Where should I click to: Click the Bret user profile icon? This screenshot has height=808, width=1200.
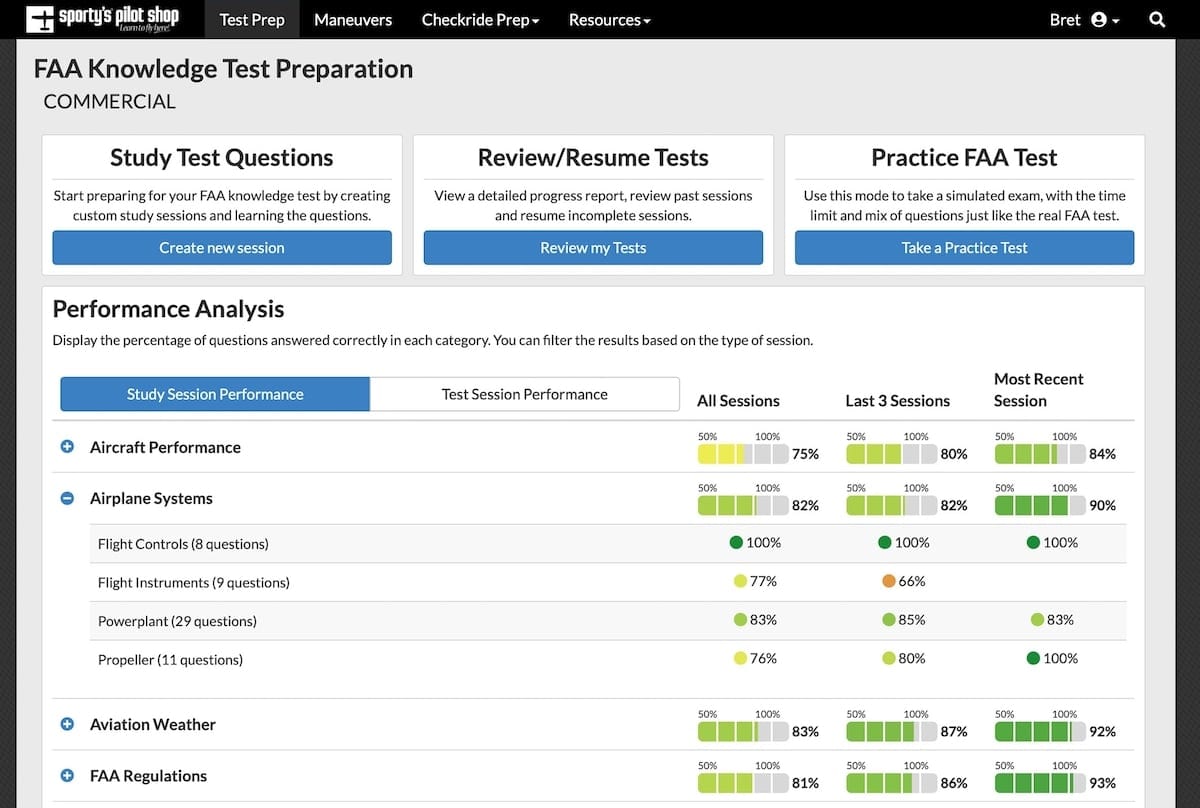(x=1097, y=19)
